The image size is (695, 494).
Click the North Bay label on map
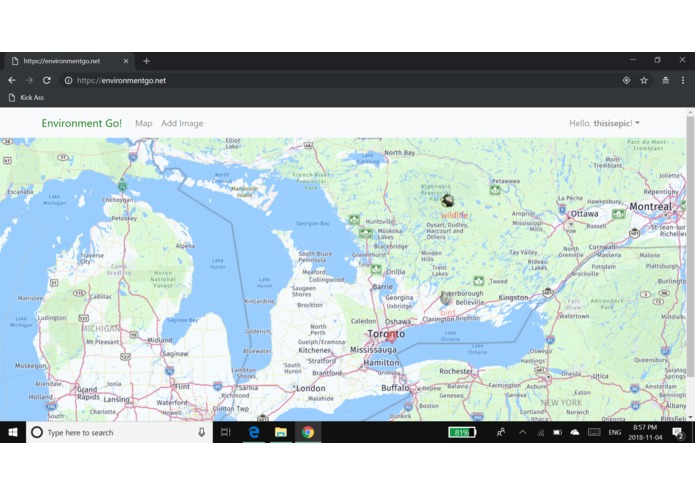click(399, 152)
